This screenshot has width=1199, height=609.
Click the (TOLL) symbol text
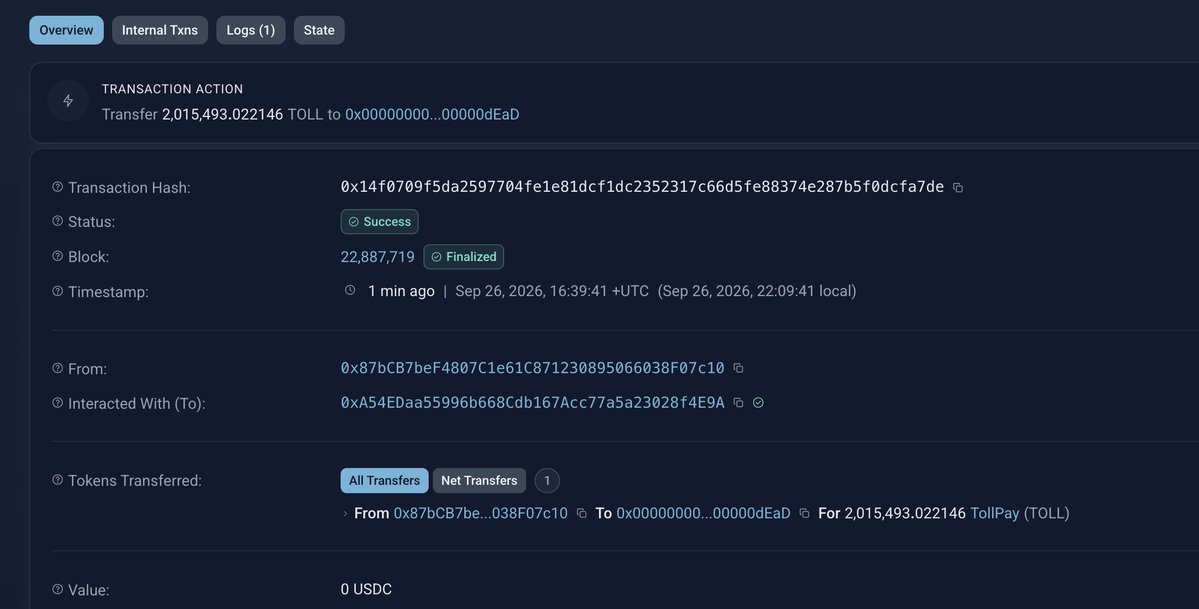pyautogui.click(x=1047, y=513)
